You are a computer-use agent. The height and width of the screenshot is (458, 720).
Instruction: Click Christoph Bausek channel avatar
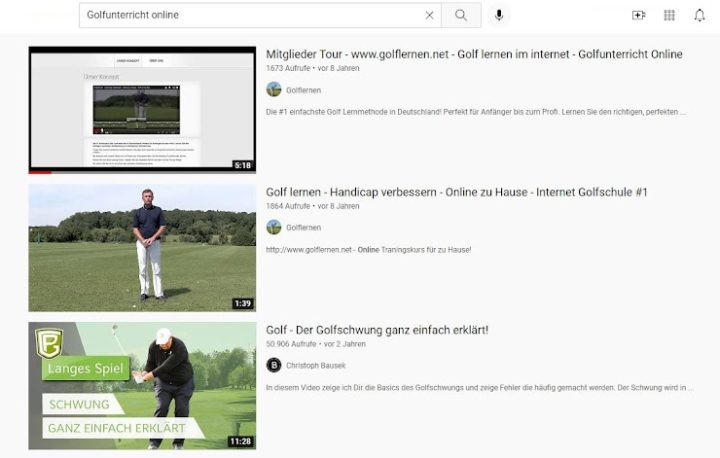274,365
